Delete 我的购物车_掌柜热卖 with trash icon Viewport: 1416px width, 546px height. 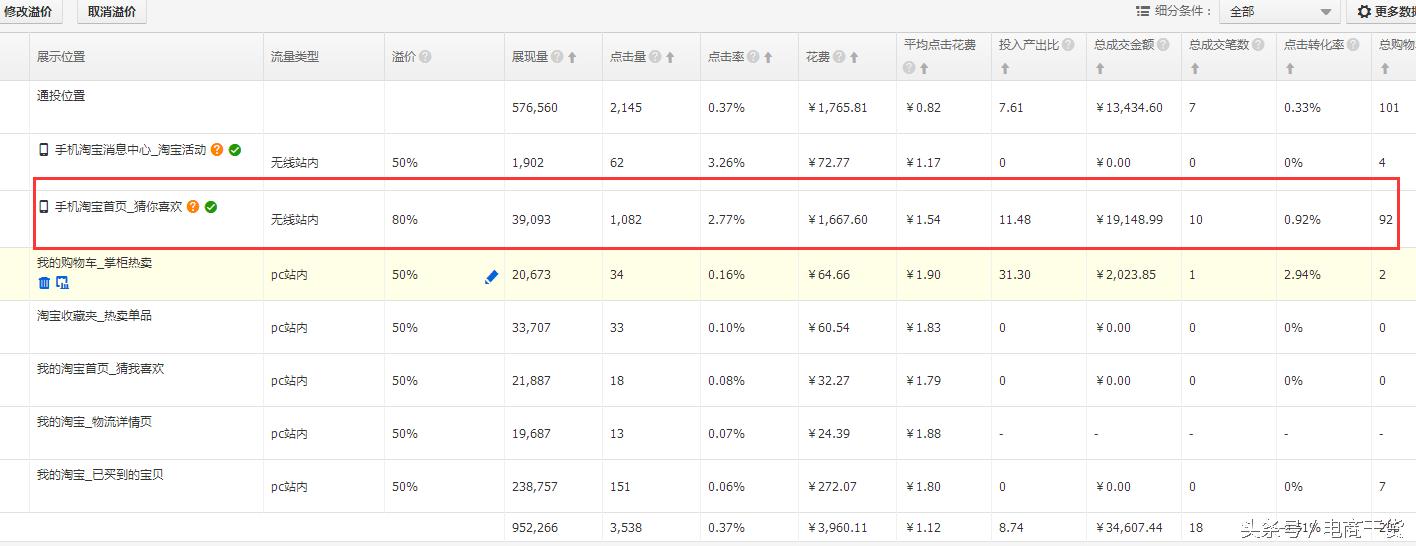tap(44, 283)
